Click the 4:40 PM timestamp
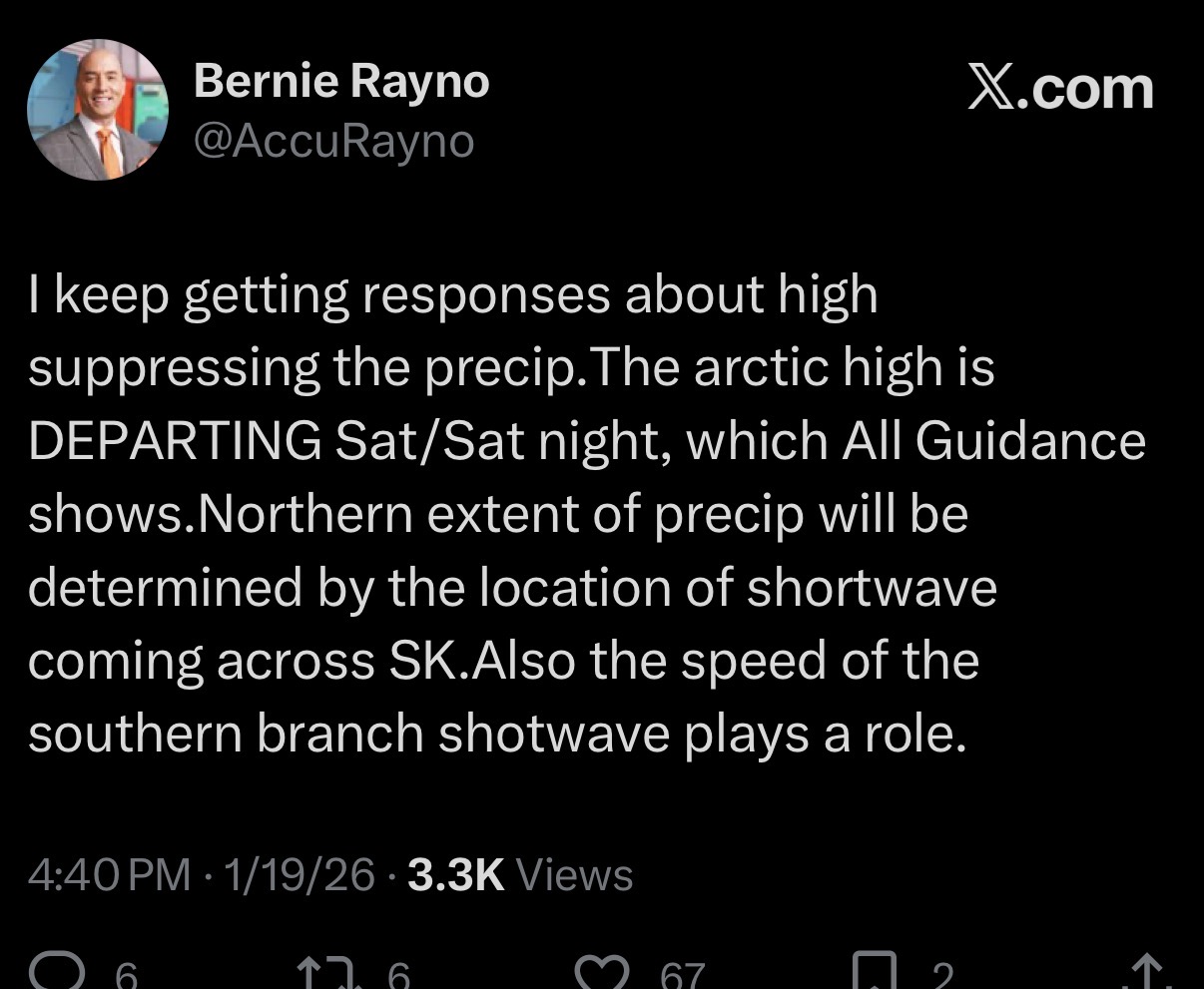The height and width of the screenshot is (989, 1204). click(109, 875)
